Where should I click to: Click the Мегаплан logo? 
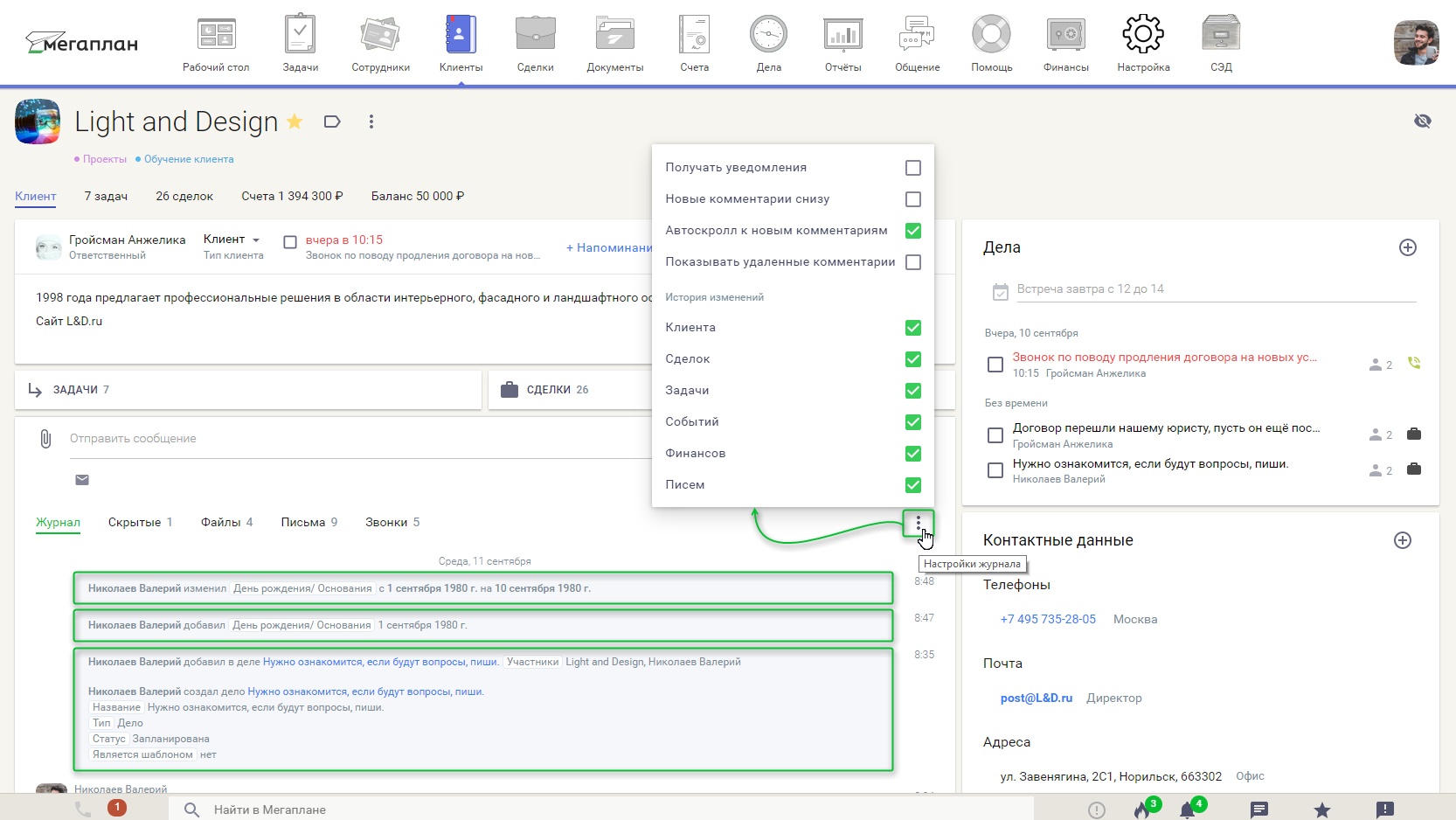pos(81,43)
